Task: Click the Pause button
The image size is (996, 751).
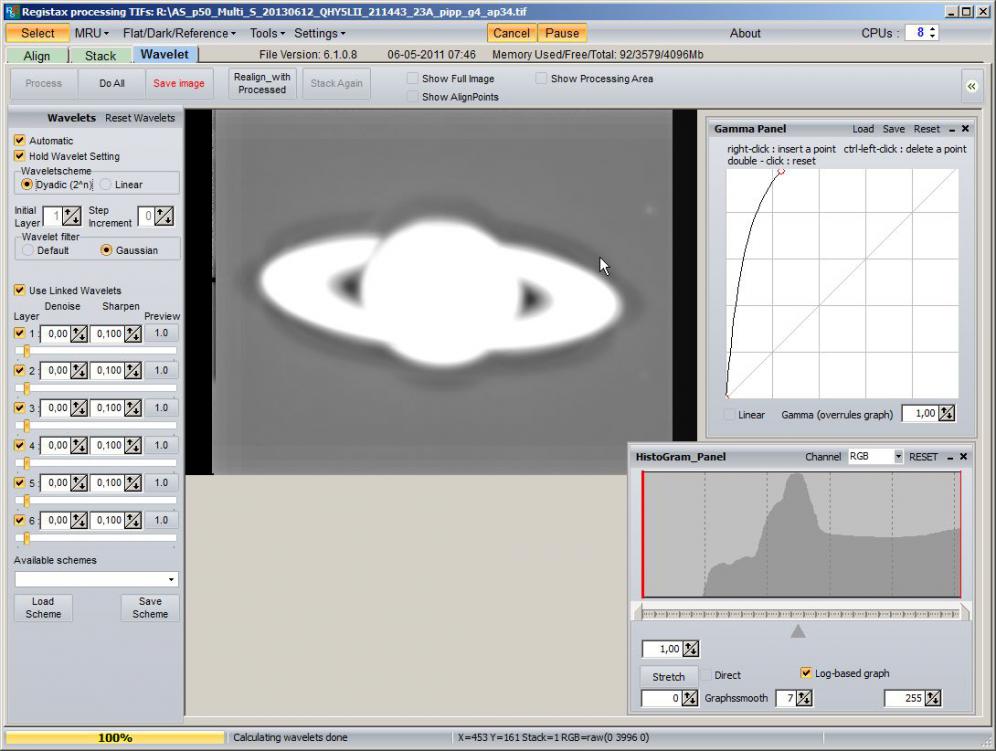Action: (x=562, y=33)
